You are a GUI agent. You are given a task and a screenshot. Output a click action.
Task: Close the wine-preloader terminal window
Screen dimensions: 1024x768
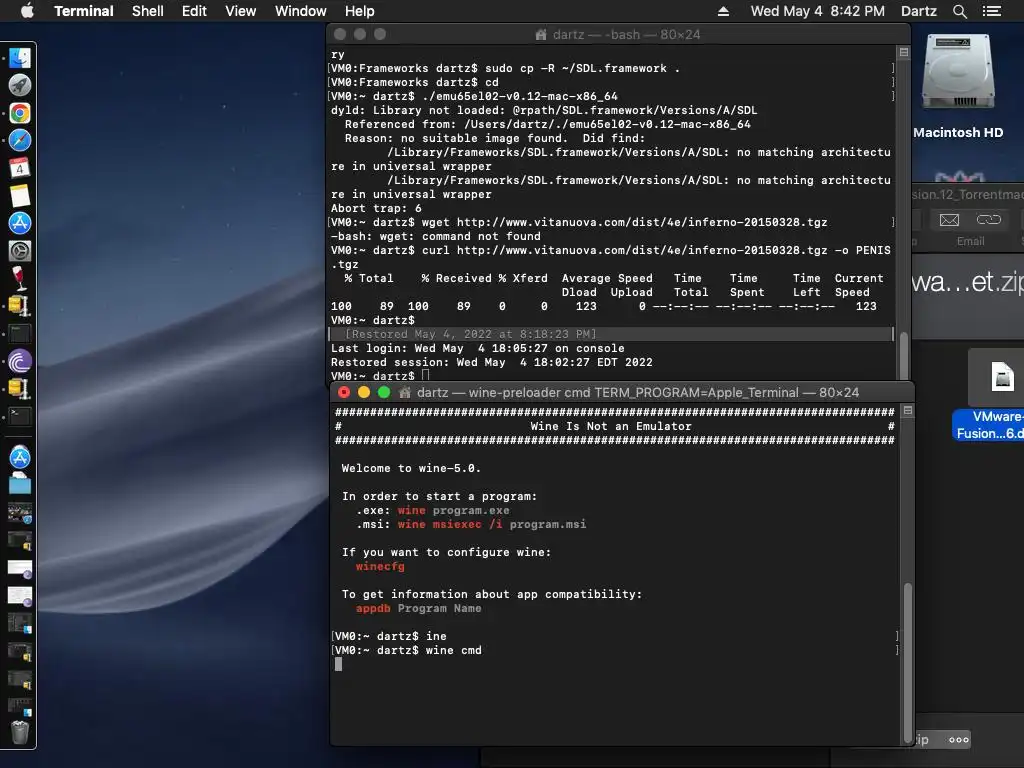[344, 392]
